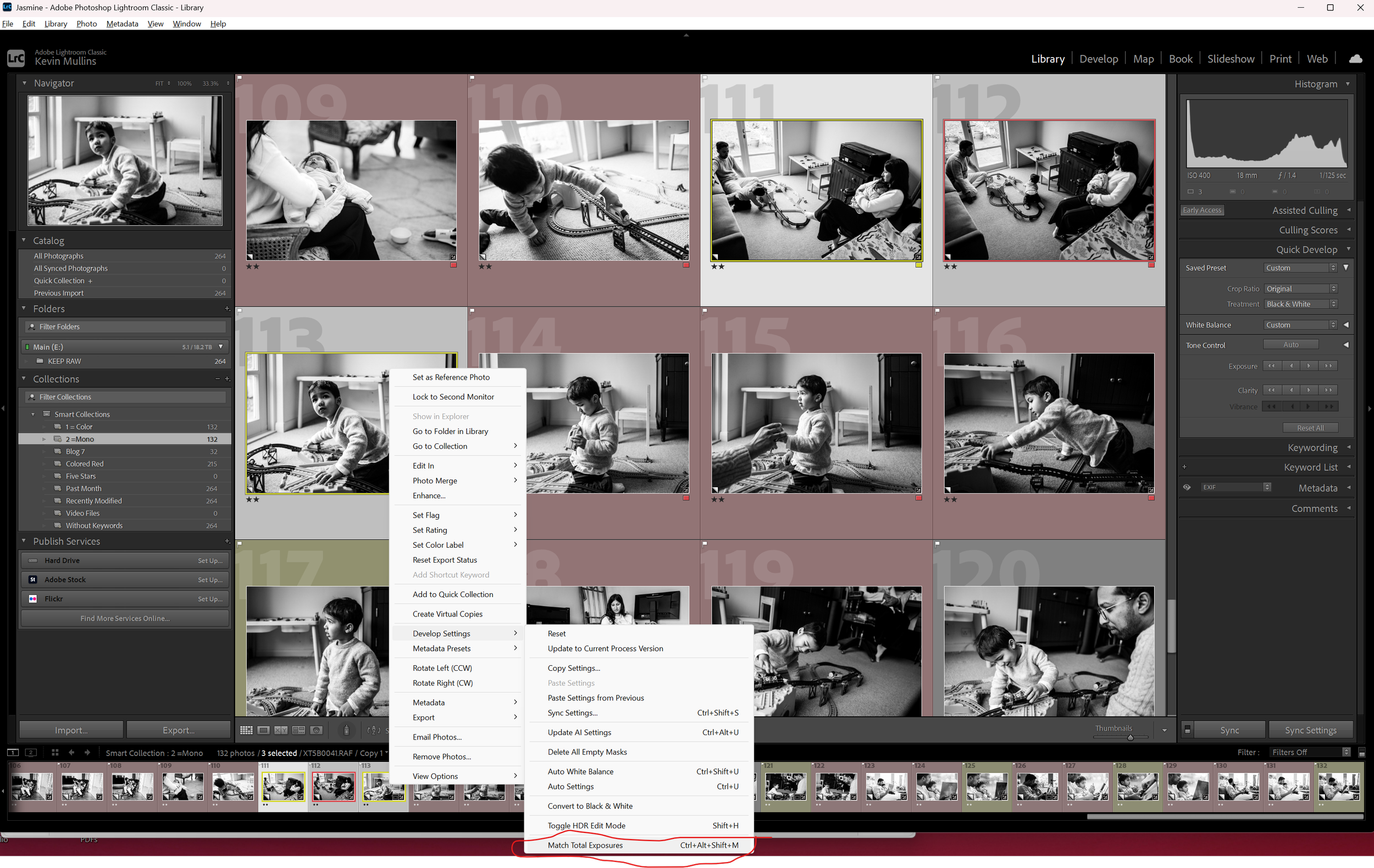Open People view from the toolbar
The width and height of the screenshot is (1374, 868).
(317, 730)
